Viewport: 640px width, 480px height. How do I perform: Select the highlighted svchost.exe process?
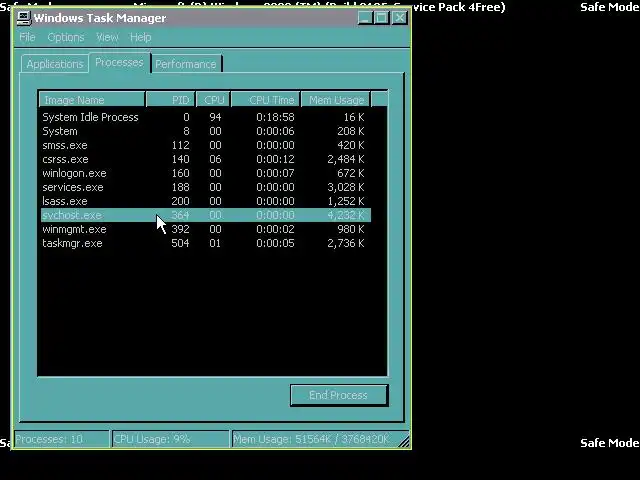[x=206, y=215]
